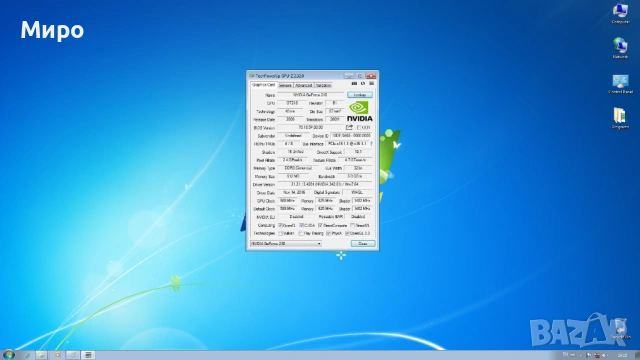Open the Network desktop icon
The height and width of the screenshot is (360, 640).
[x=620, y=48]
